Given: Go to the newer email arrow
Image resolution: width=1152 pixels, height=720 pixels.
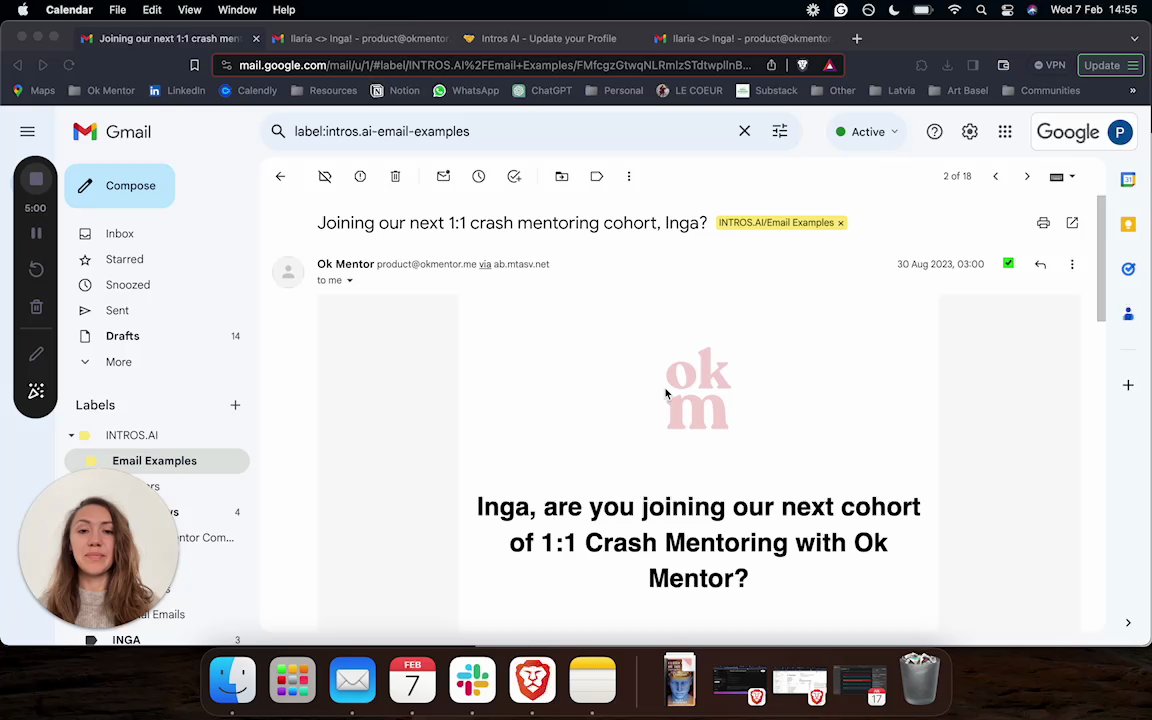Looking at the screenshot, I should coord(996,176).
